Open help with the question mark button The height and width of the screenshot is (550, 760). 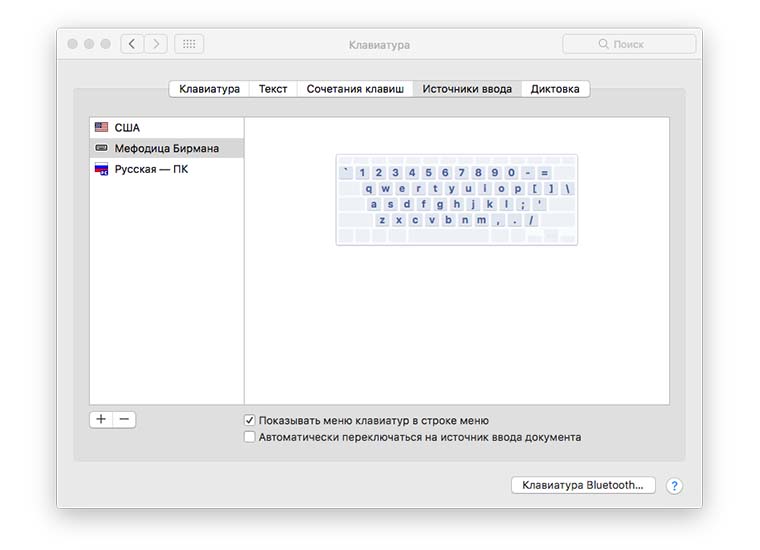(x=674, y=486)
